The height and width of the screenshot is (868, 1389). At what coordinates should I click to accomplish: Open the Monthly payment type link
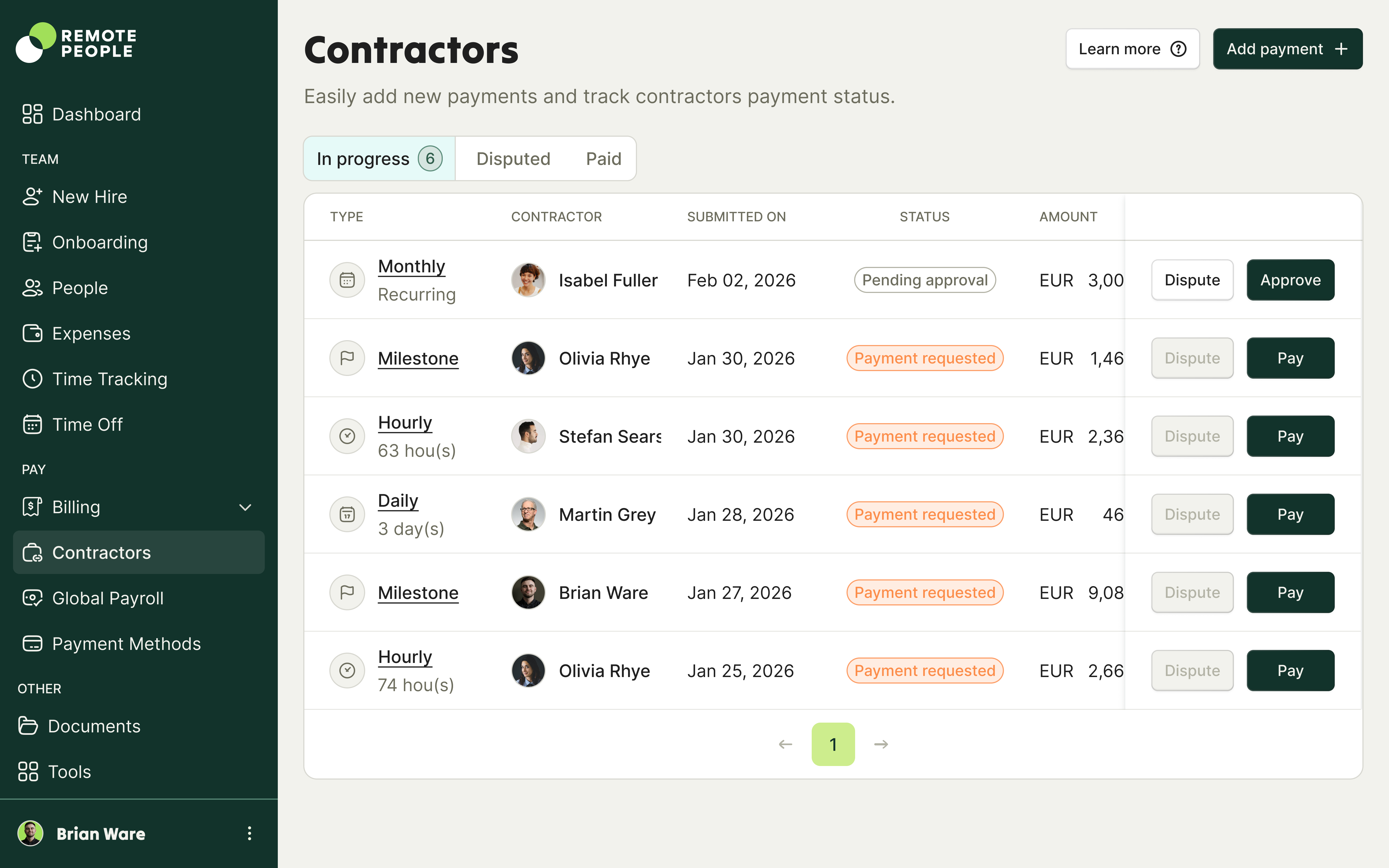point(412,266)
